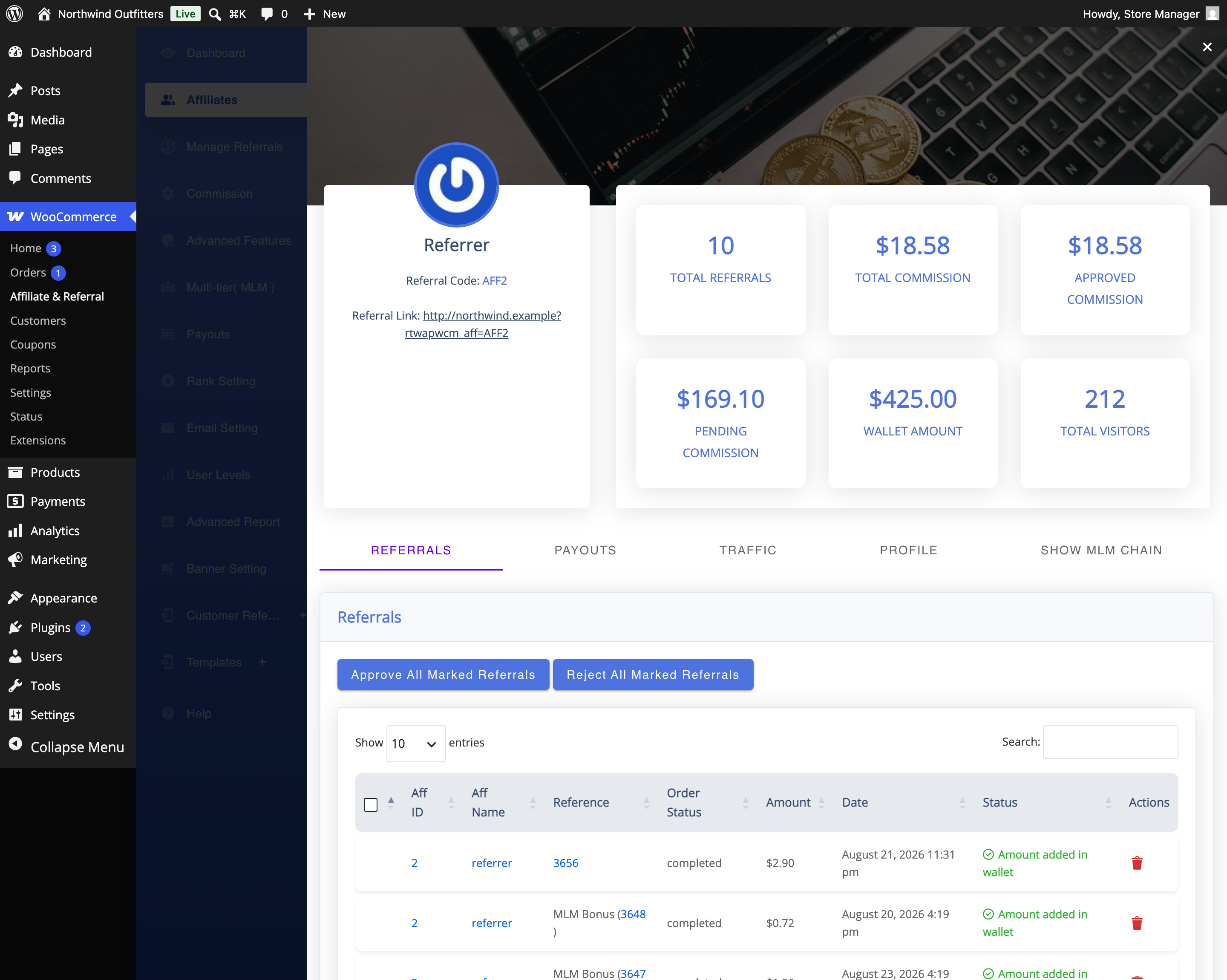Switch to the Traffic tab
The image size is (1227, 980).
point(748,550)
